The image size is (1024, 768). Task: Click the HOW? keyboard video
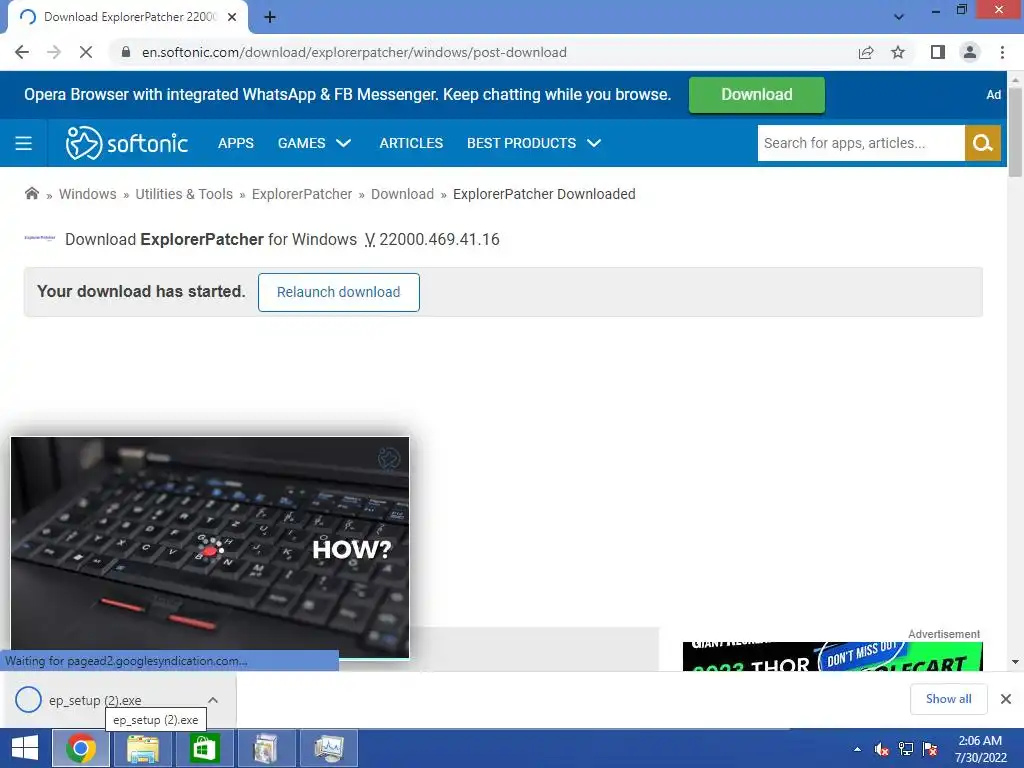210,547
